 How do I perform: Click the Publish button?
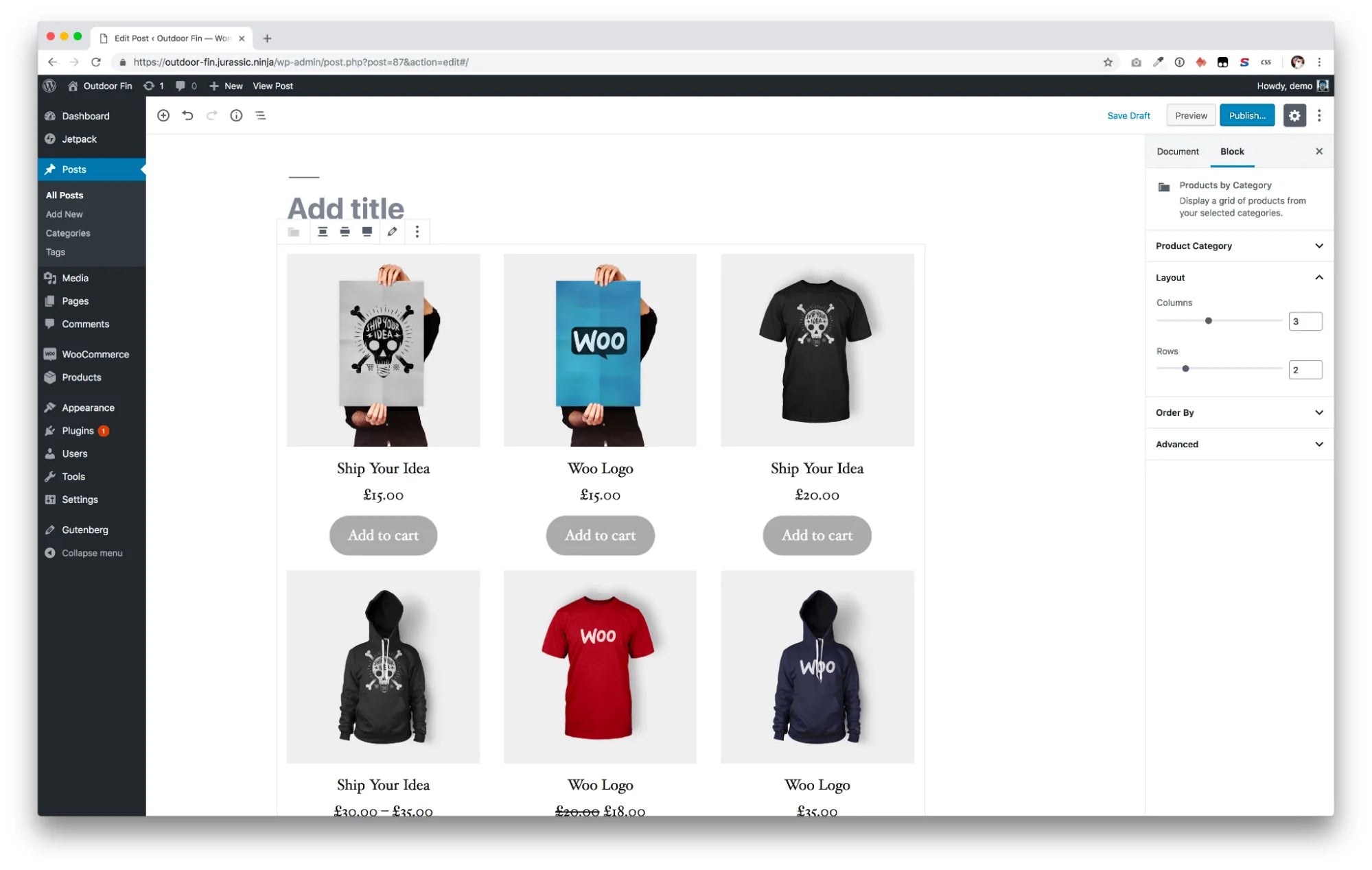(1247, 115)
